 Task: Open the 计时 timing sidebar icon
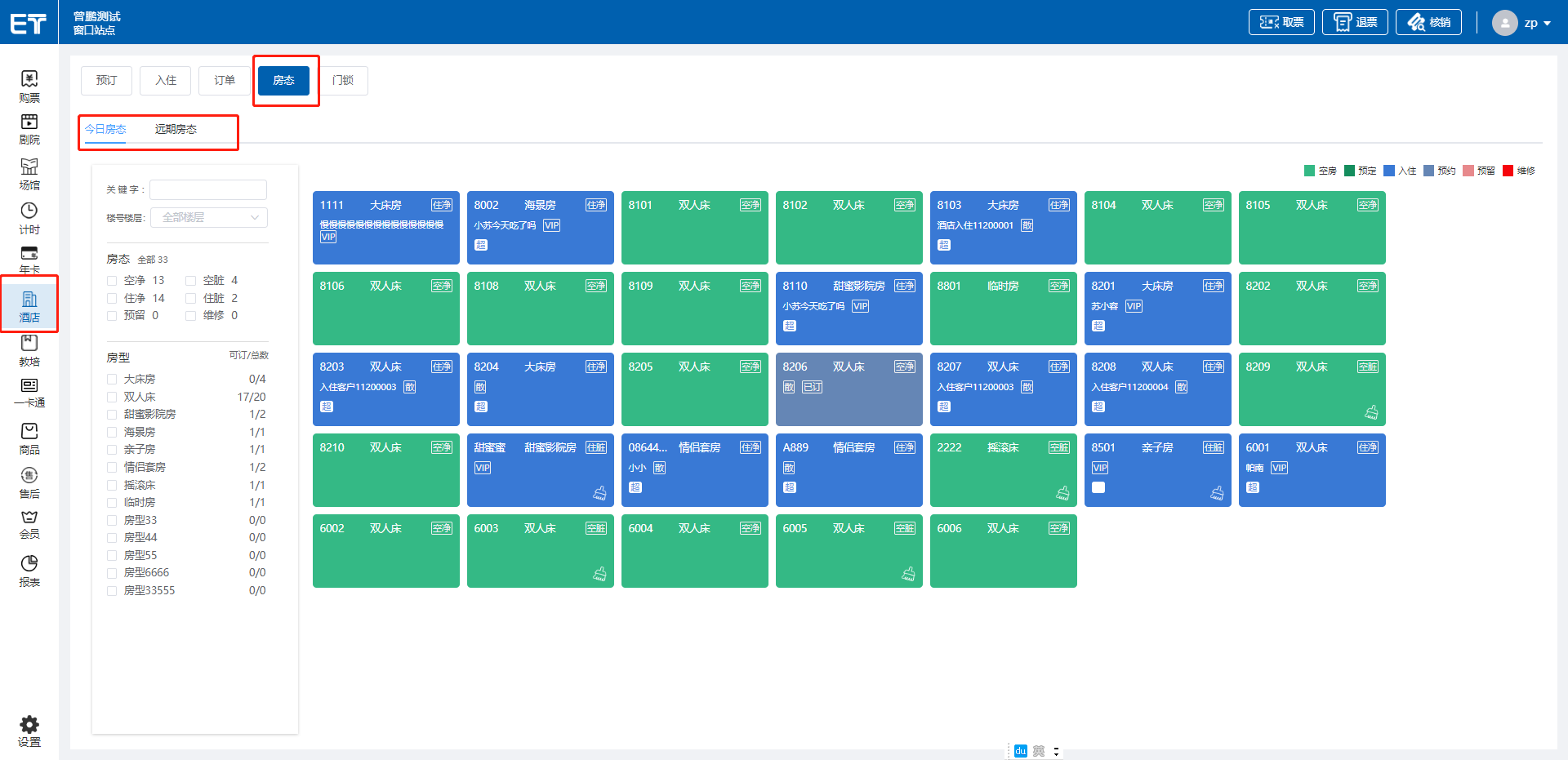coord(29,218)
